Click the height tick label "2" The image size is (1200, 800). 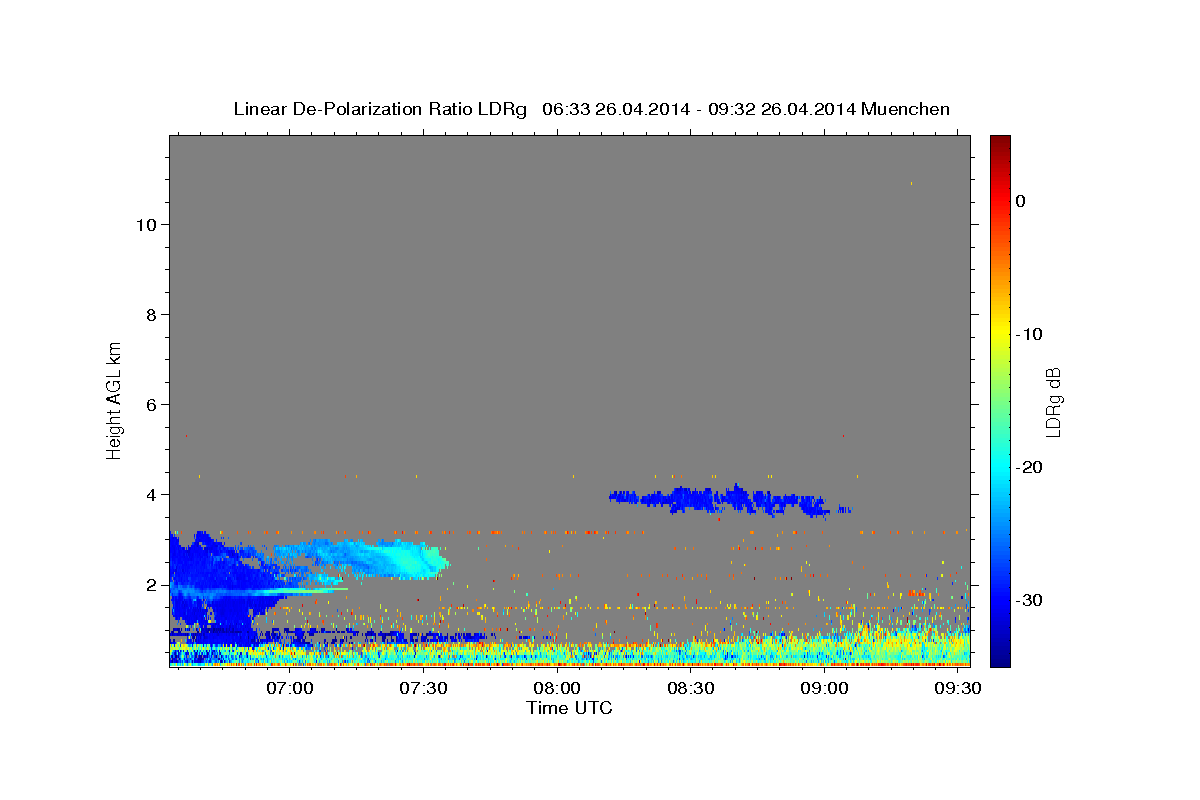pos(151,585)
